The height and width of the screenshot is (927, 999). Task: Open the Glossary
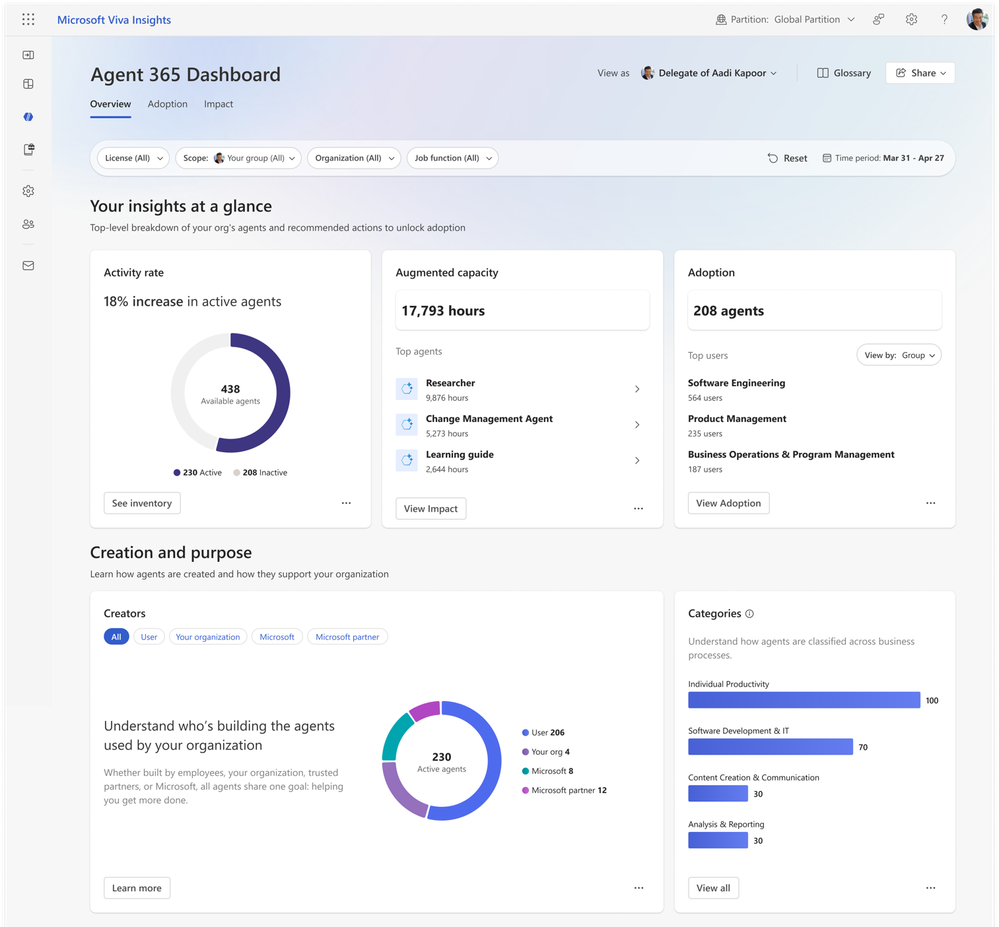coord(844,73)
